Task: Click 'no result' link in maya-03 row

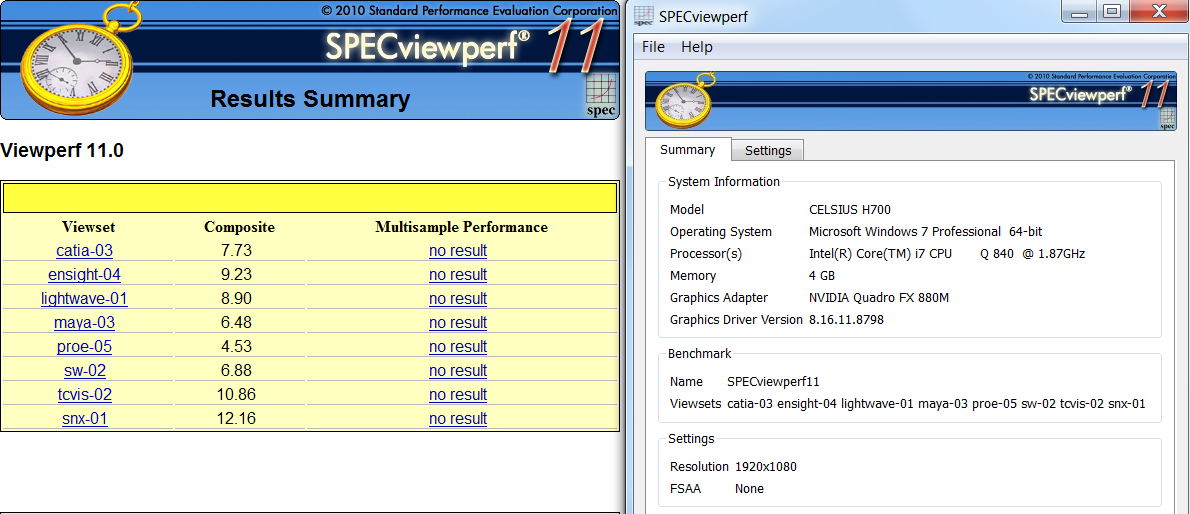Action: [x=458, y=323]
